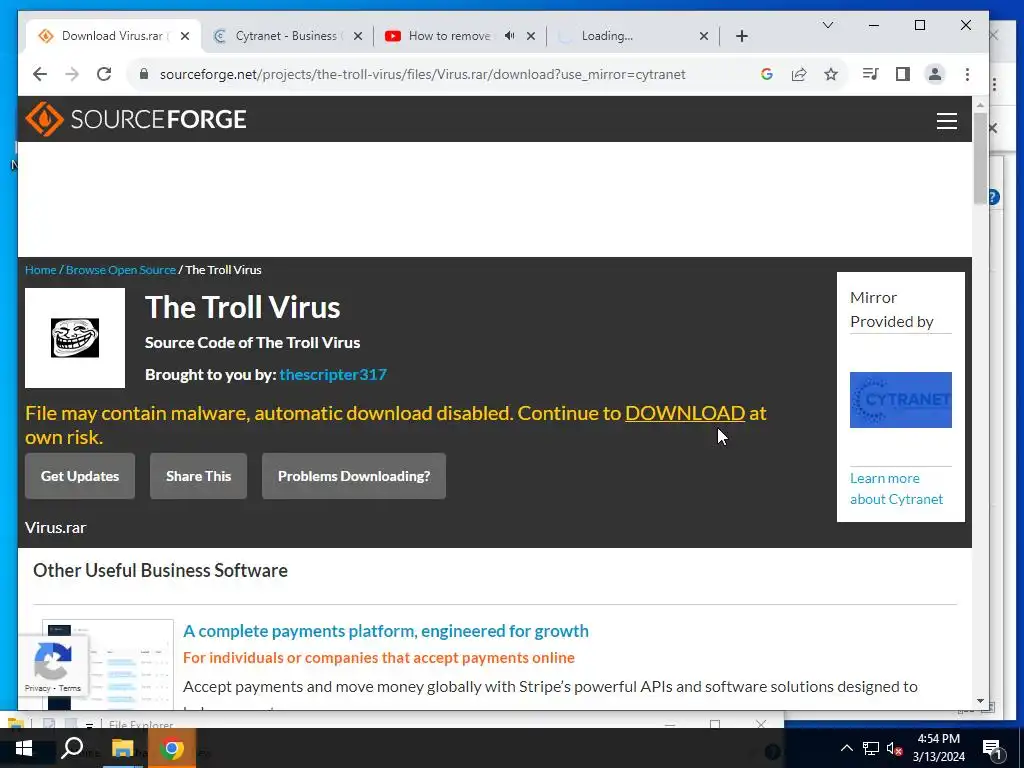Click the scrollbar up arrow
This screenshot has width=1024, height=768.
[x=980, y=104]
